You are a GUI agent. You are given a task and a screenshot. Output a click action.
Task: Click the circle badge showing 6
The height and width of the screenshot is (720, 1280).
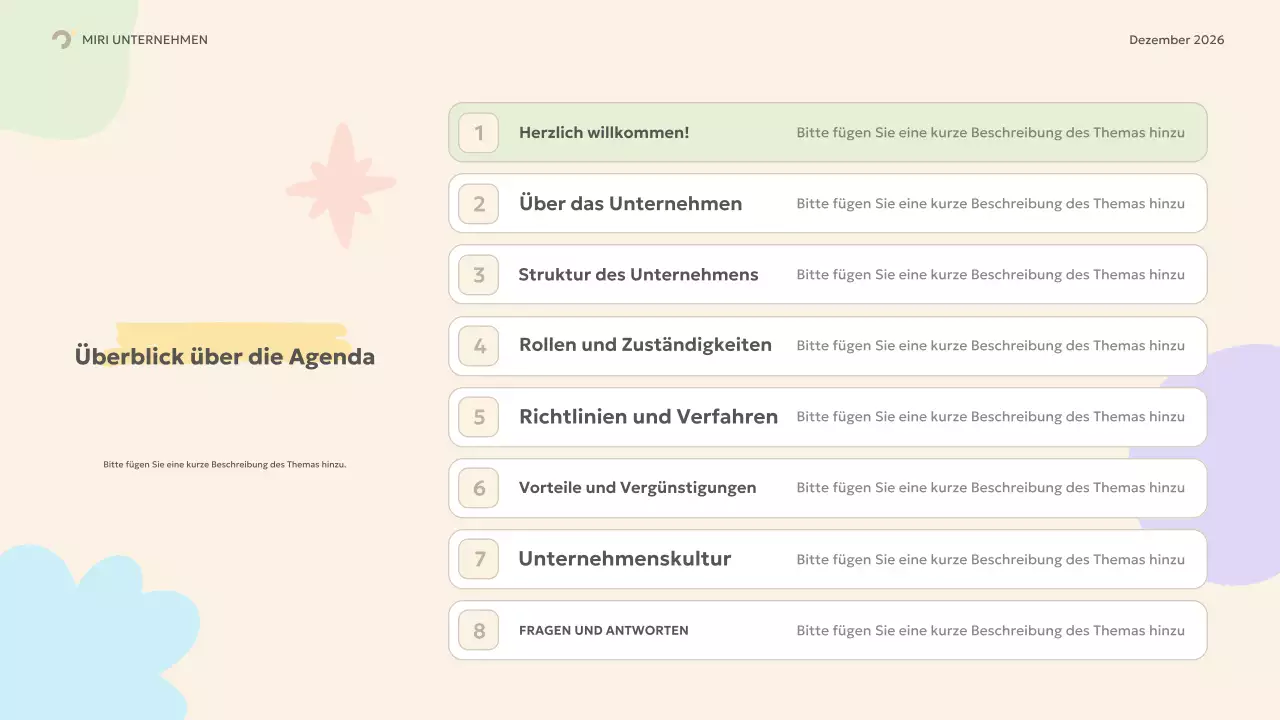tap(478, 488)
